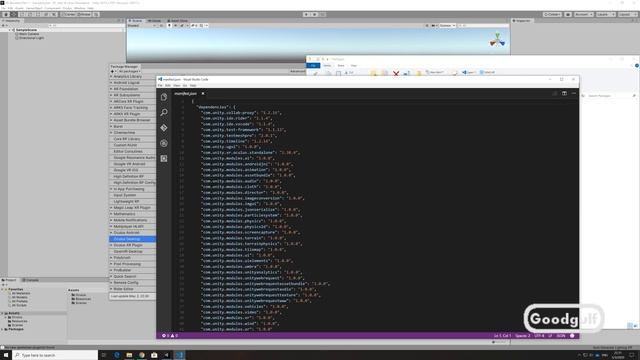The width and height of the screenshot is (640, 360).
Task: Select Unity Move tool in toolbar
Action: (x=13, y=14)
